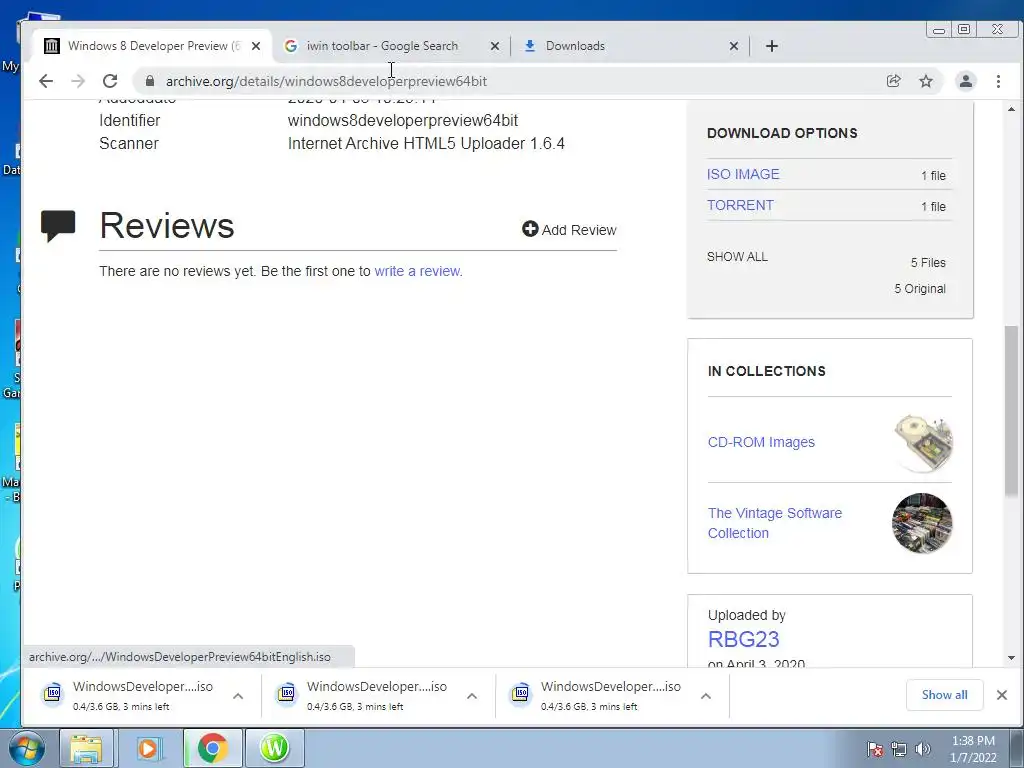Click the green W app taskbar icon
The height and width of the screenshot is (768, 1024).
click(274, 748)
